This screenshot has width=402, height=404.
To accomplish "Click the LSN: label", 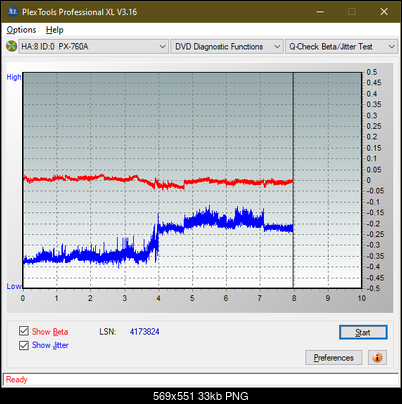I will pyautogui.click(x=108, y=332).
